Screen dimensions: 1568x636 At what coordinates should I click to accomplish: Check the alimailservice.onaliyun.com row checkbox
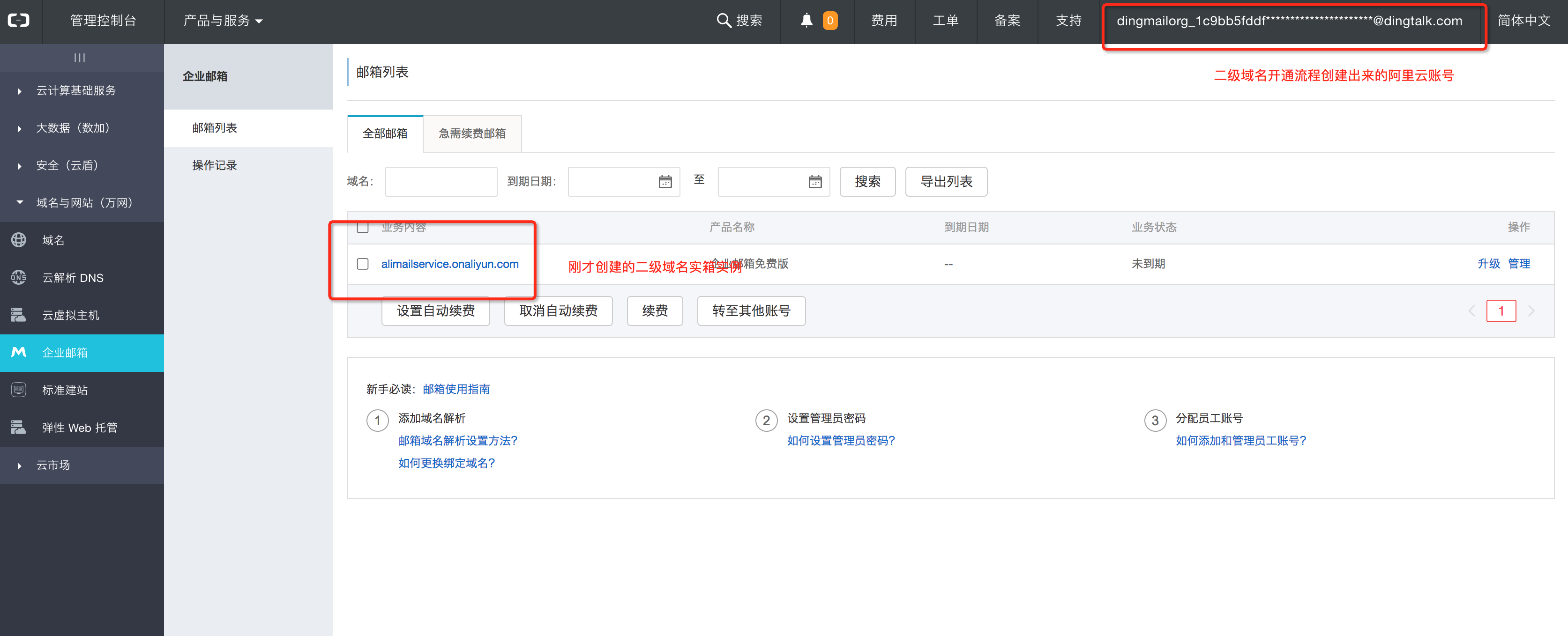click(363, 264)
